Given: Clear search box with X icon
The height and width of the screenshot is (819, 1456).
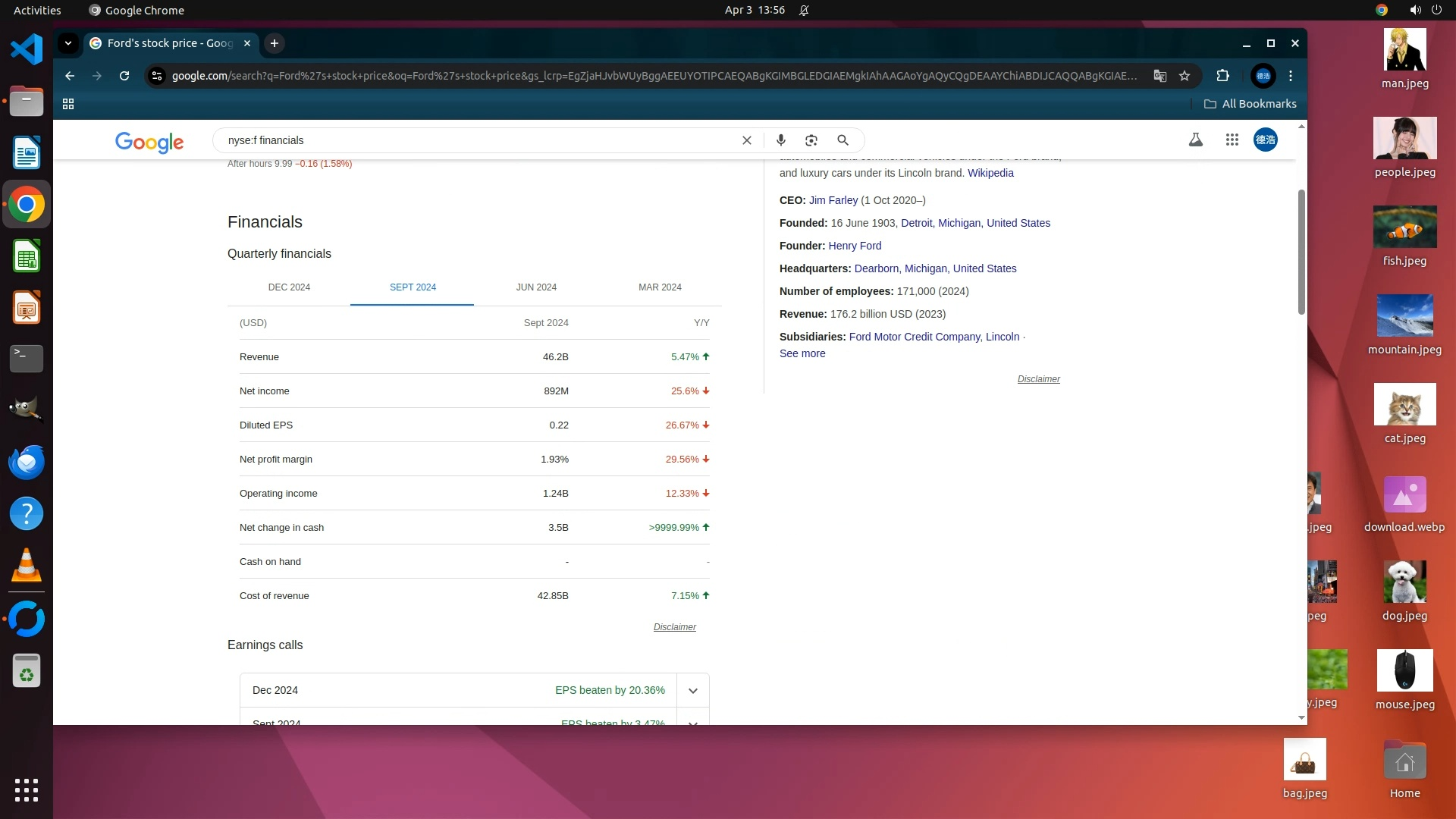Looking at the screenshot, I should 747,140.
